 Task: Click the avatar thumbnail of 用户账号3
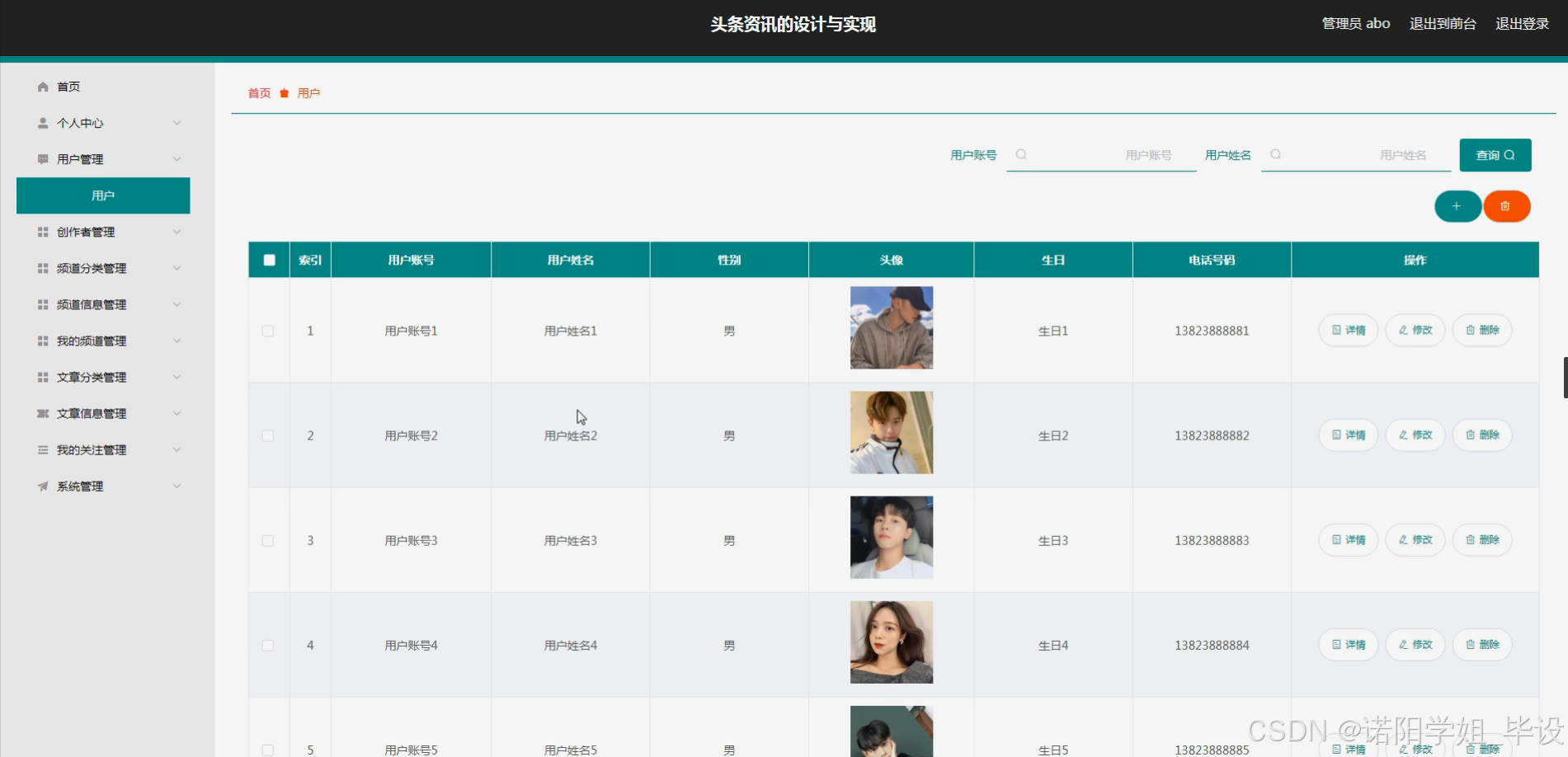click(892, 537)
